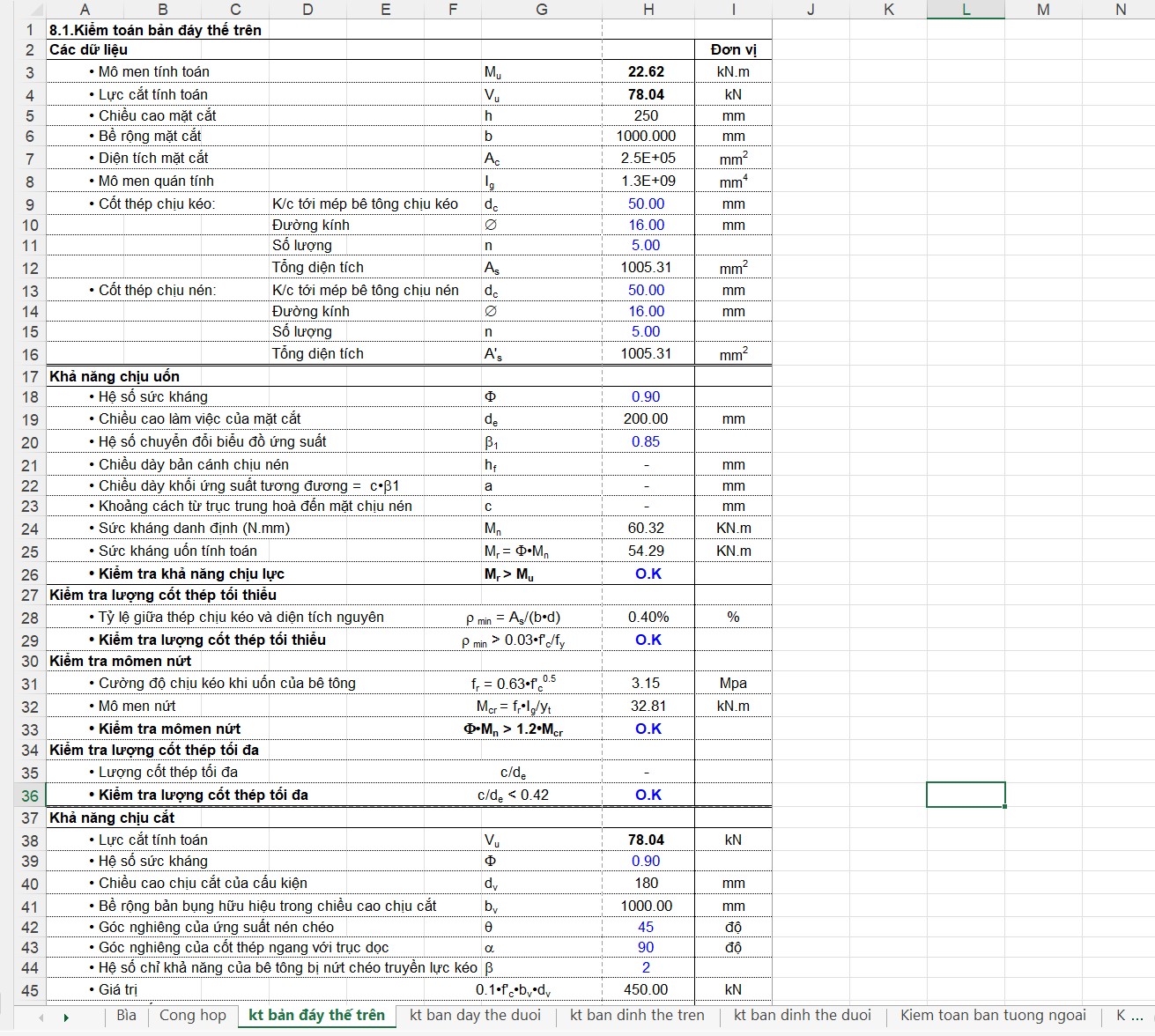
Task: Click the previous sheet navigation arrow
Action: [41, 1017]
